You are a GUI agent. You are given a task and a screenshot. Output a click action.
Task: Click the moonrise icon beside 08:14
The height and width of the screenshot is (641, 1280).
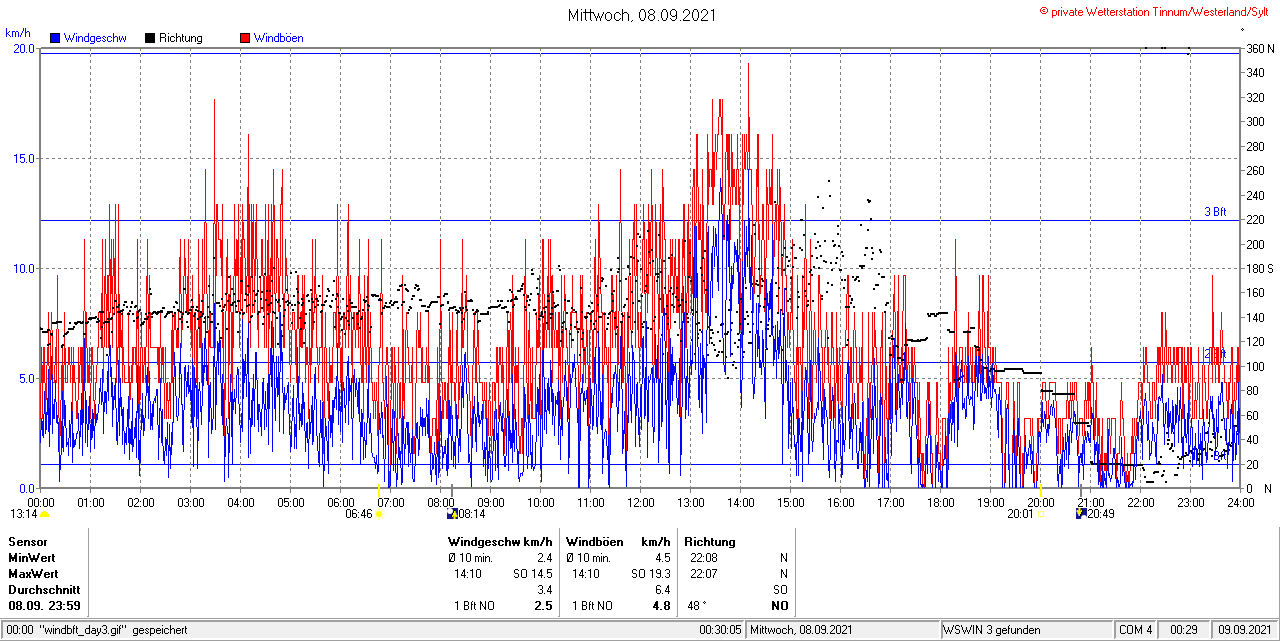click(x=452, y=514)
